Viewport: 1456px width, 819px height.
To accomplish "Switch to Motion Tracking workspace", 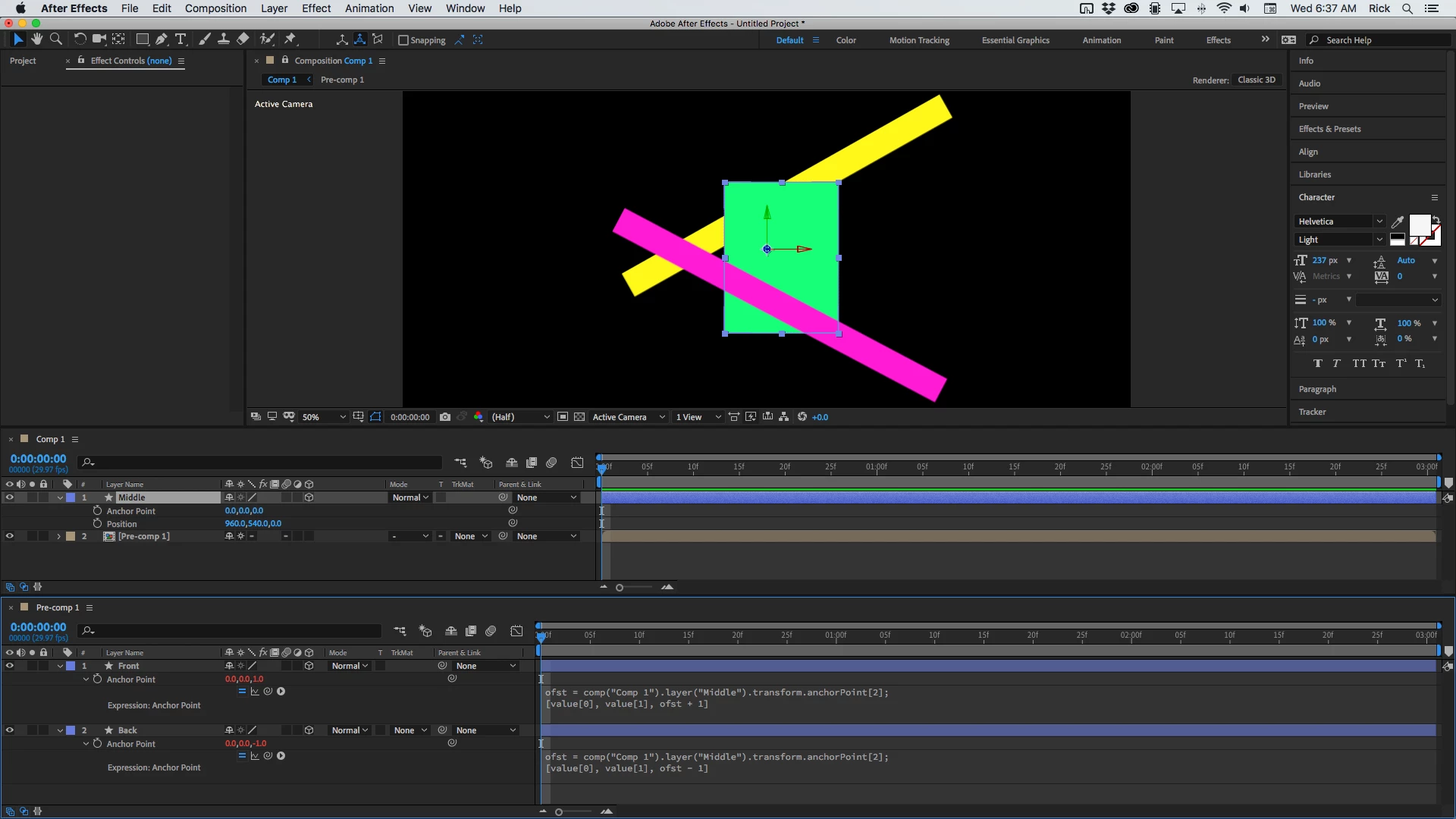I will 919,40.
